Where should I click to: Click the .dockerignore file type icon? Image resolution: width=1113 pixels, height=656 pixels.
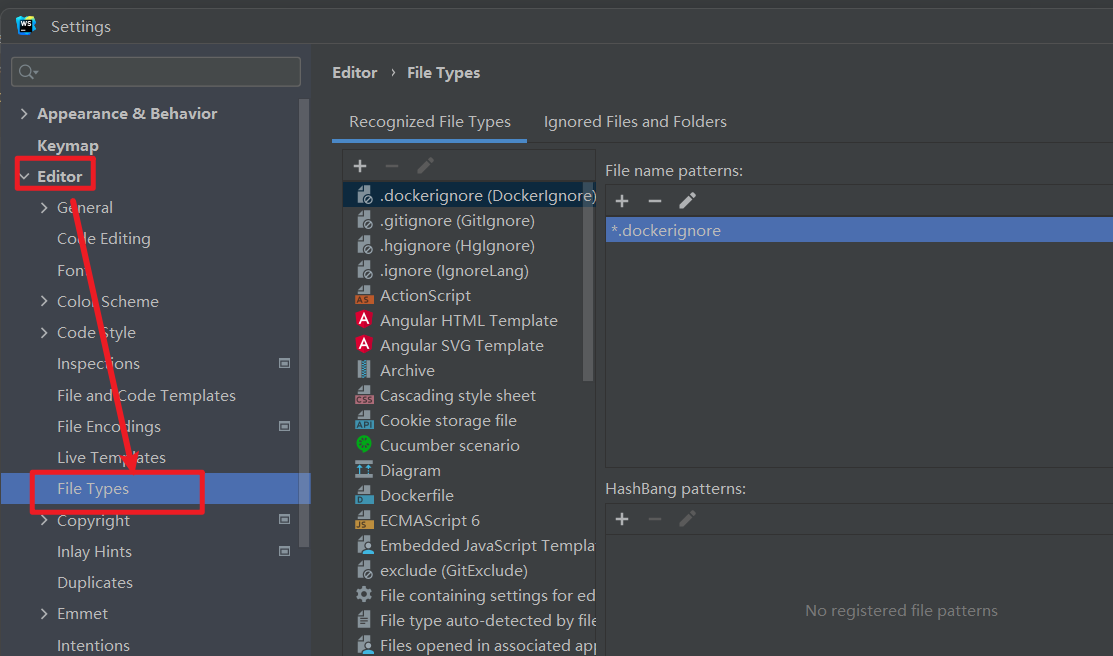click(364, 195)
